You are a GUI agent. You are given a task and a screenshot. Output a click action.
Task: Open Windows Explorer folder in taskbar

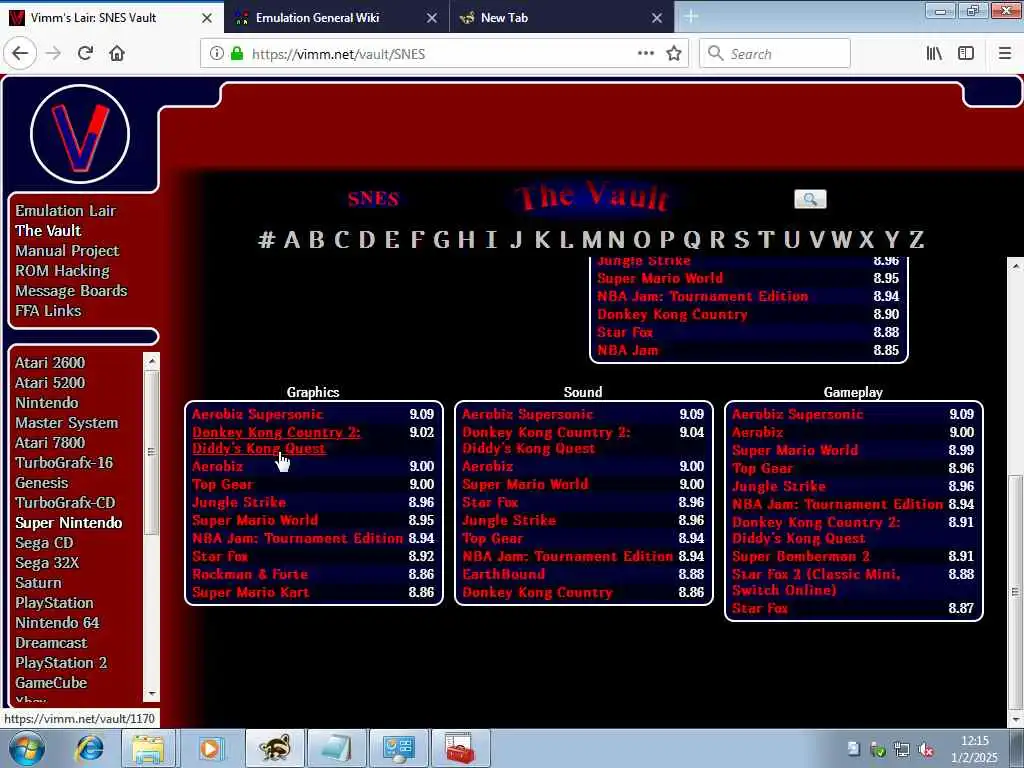tap(148, 748)
